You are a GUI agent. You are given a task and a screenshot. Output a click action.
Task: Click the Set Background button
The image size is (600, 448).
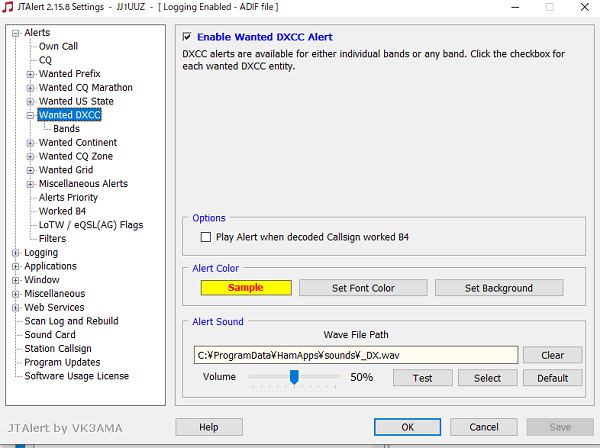(498, 288)
